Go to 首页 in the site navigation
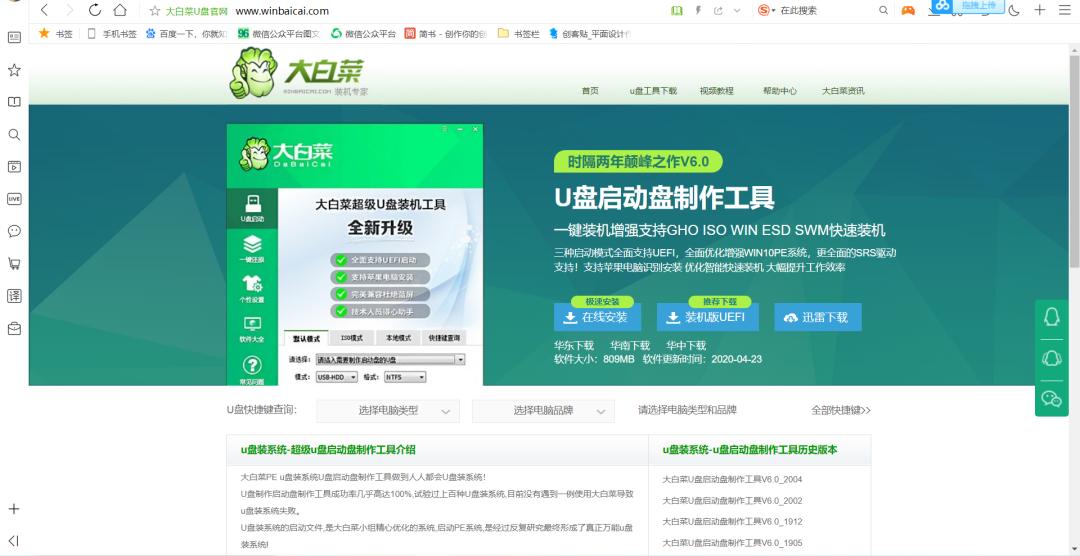This screenshot has height=556, width=1080. tap(590, 90)
